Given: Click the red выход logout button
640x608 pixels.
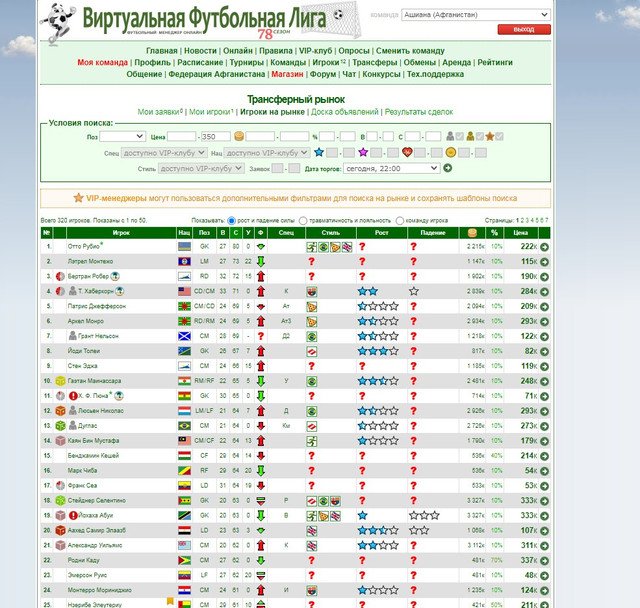Looking at the screenshot, I should pyautogui.click(x=524, y=29).
